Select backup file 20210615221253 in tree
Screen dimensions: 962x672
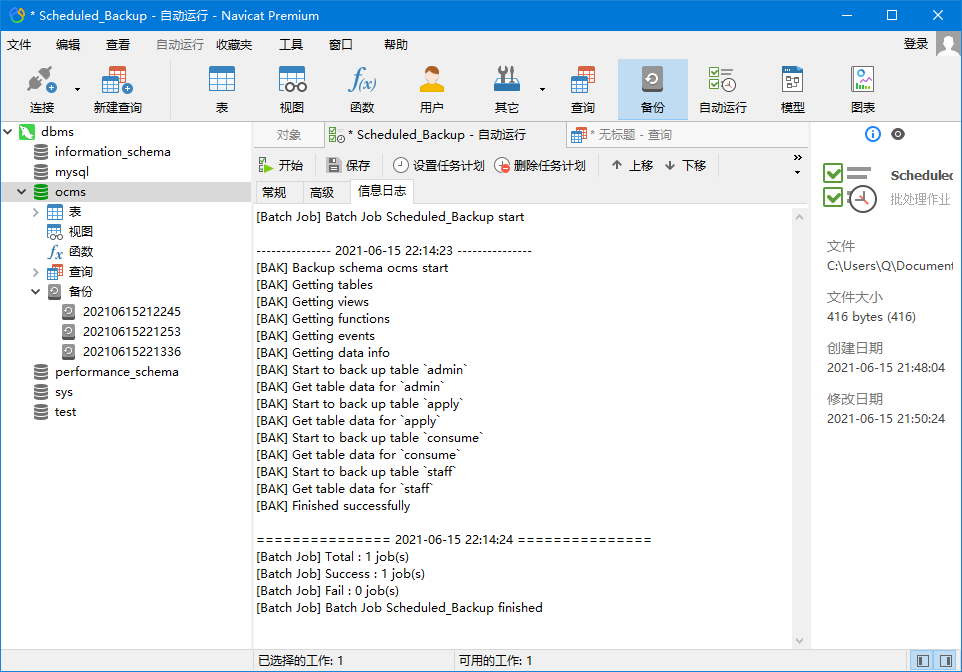point(131,332)
